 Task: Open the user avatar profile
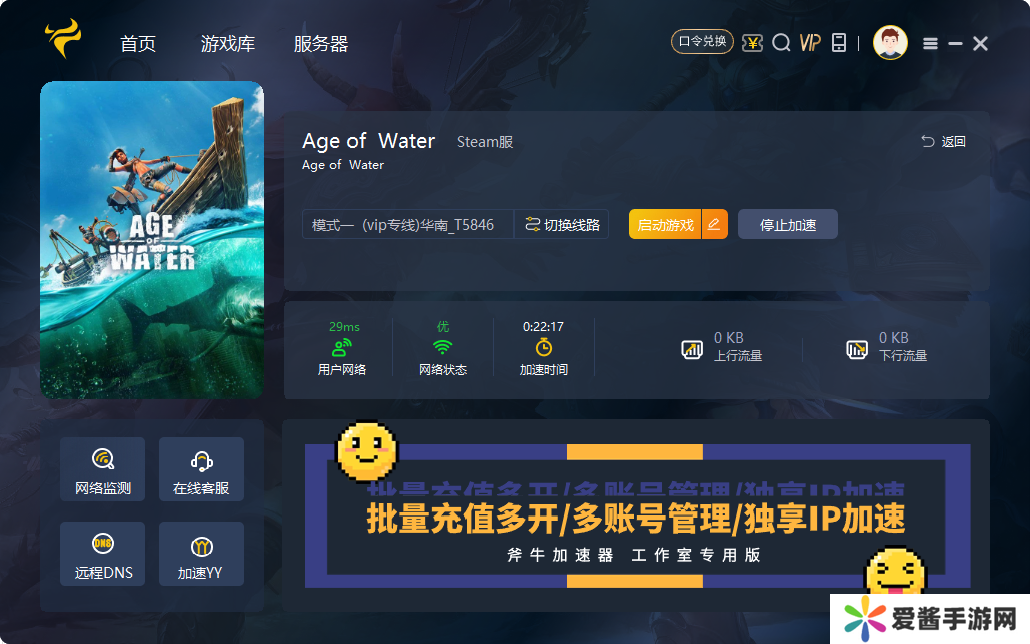[890, 43]
